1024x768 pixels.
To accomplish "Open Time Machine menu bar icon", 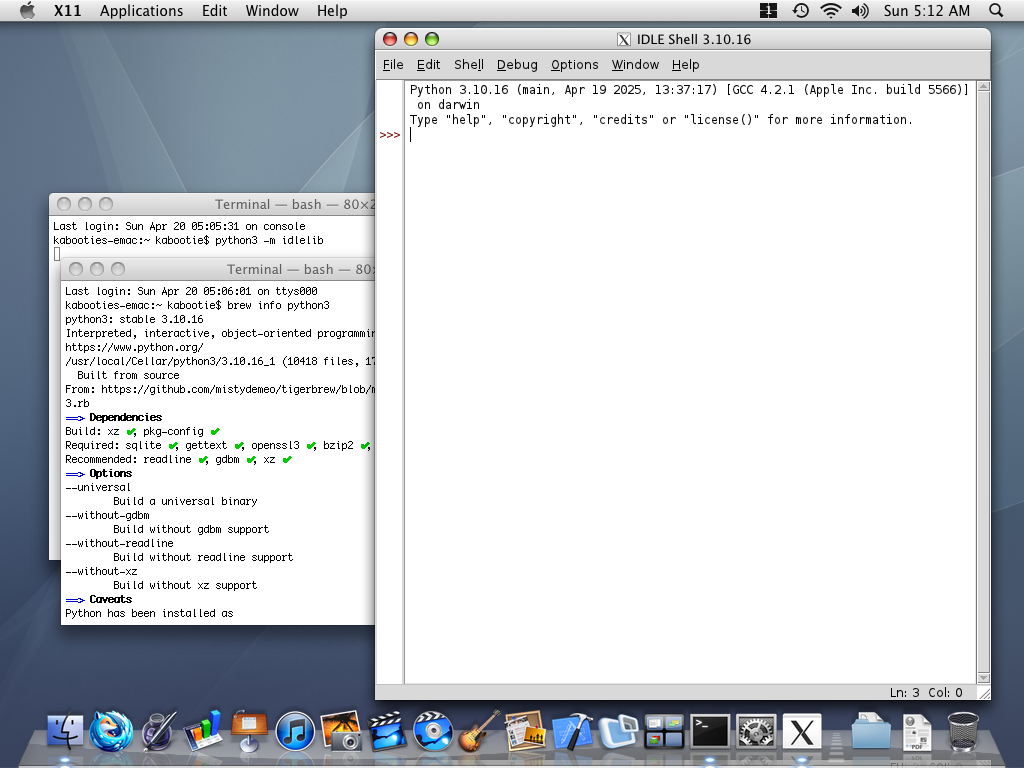I will [801, 10].
